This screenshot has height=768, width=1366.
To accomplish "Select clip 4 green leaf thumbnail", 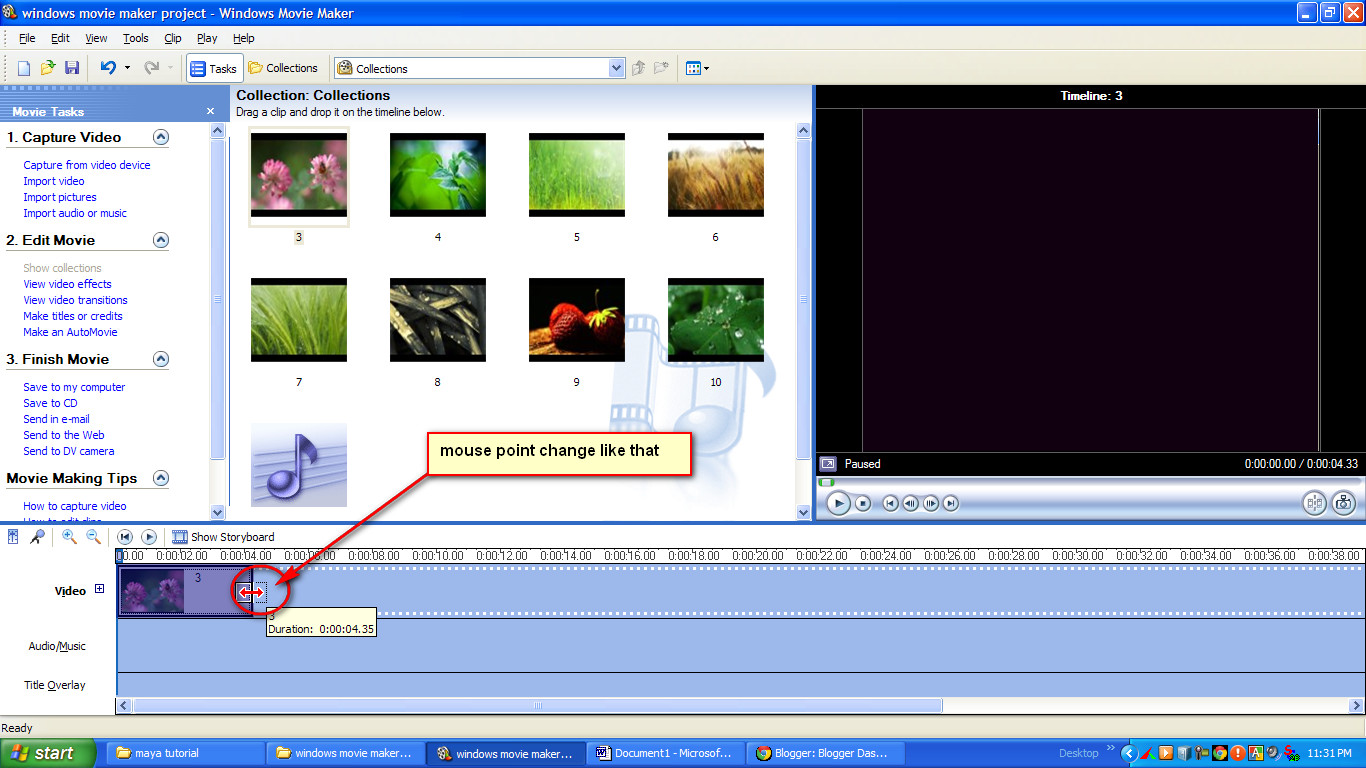I will pyautogui.click(x=438, y=175).
